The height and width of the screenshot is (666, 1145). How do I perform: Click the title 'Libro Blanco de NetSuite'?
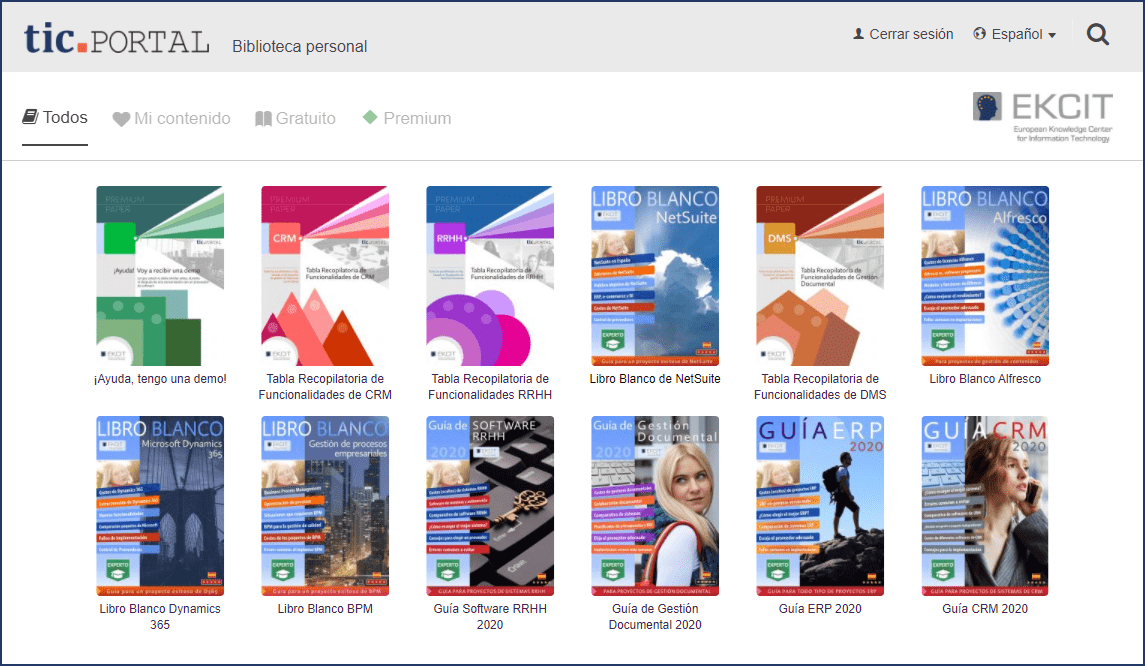655,379
